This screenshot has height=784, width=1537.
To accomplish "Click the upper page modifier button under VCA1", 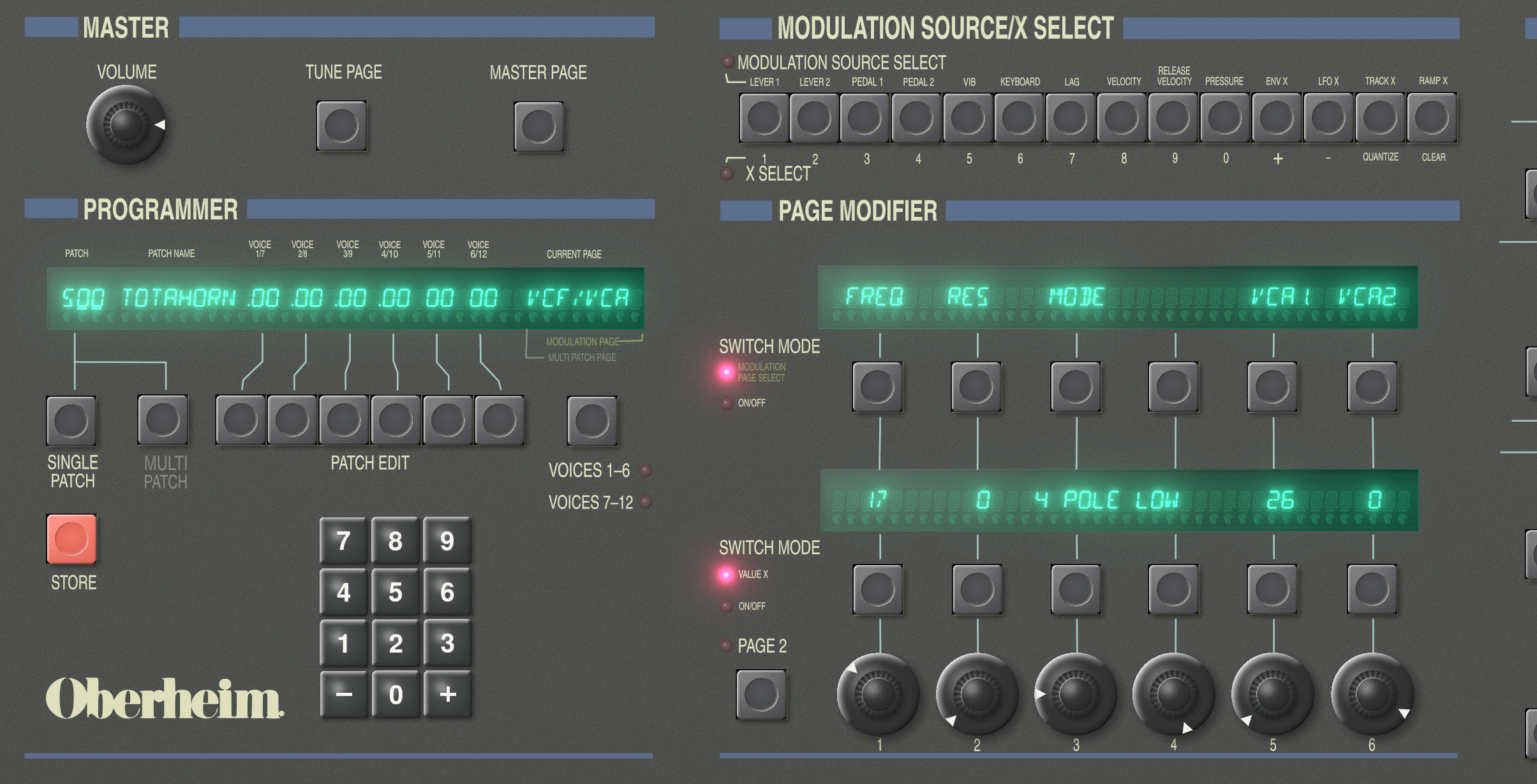I will pyautogui.click(x=1272, y=387).
